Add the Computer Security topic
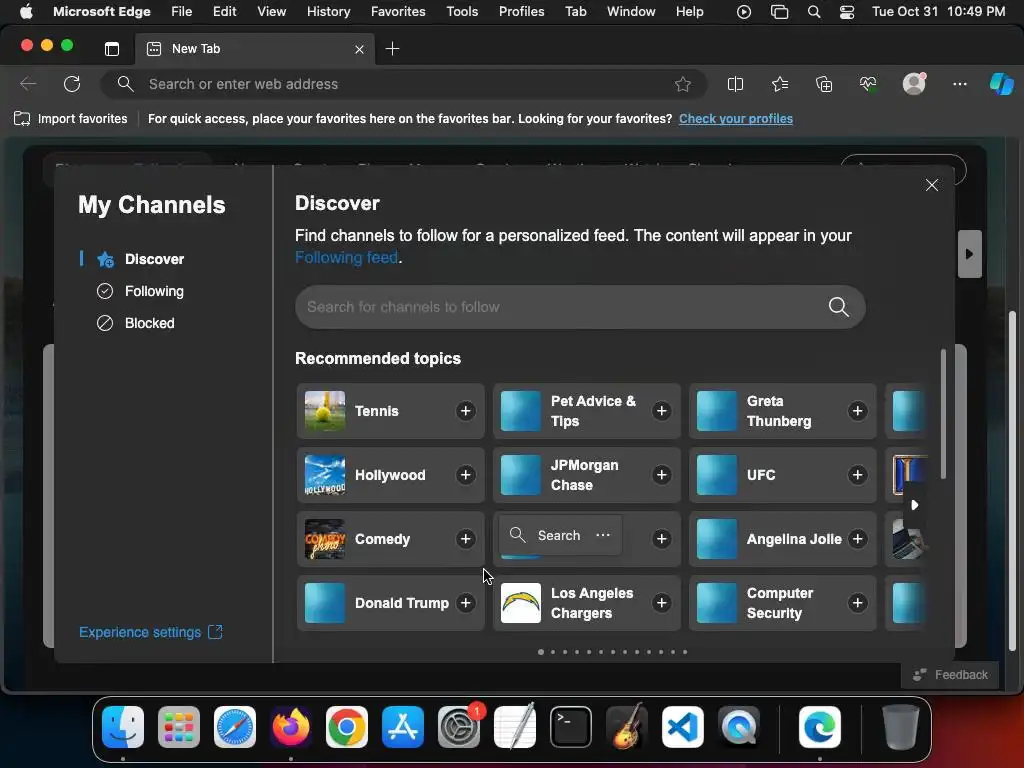 point(857,603)
